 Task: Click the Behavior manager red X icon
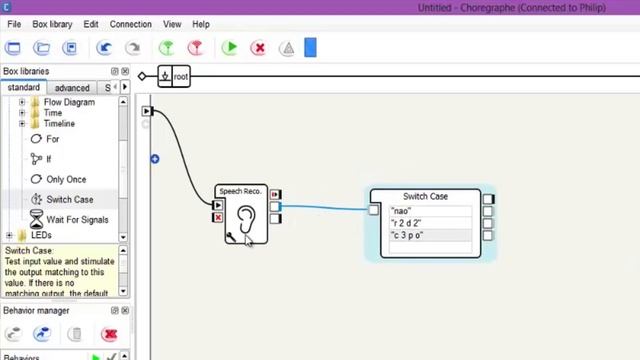tap(109, 334)
